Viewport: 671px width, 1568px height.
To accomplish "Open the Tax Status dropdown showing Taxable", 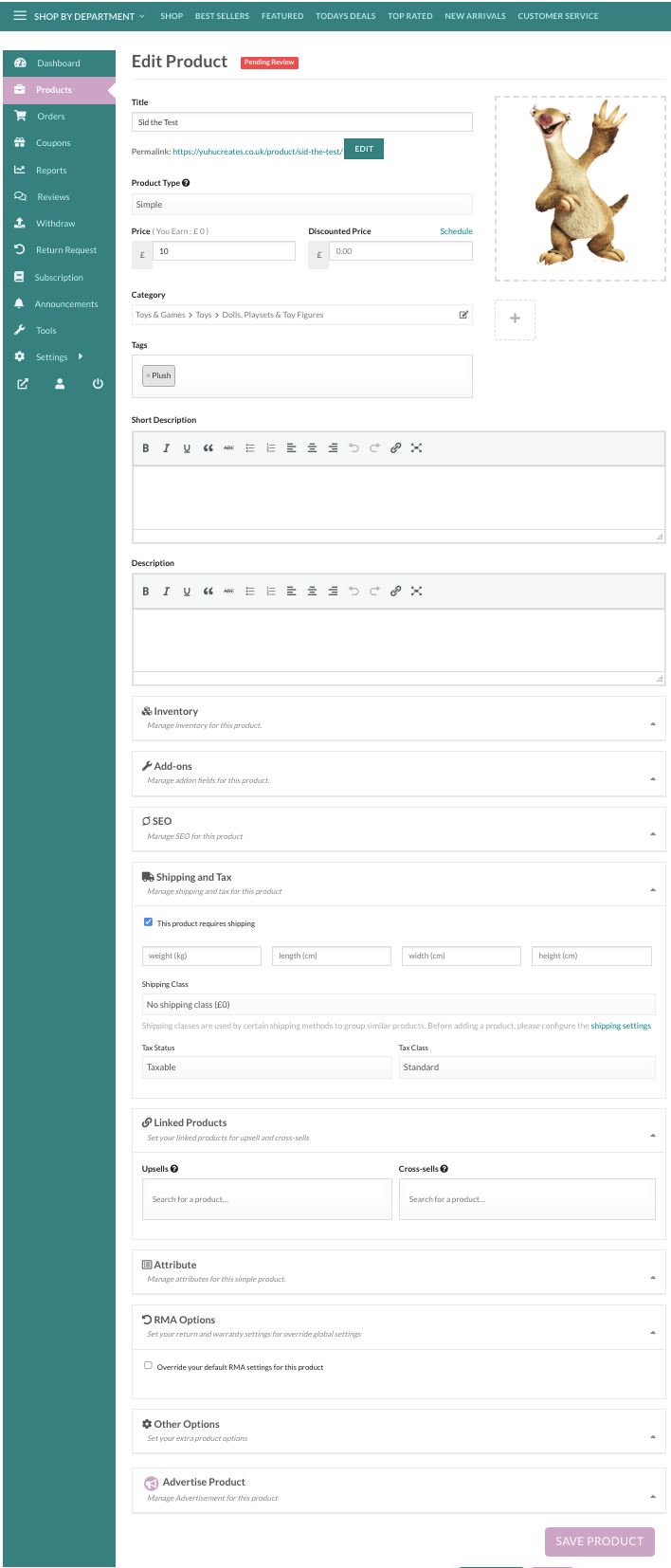I will (x=266, y=1067).
